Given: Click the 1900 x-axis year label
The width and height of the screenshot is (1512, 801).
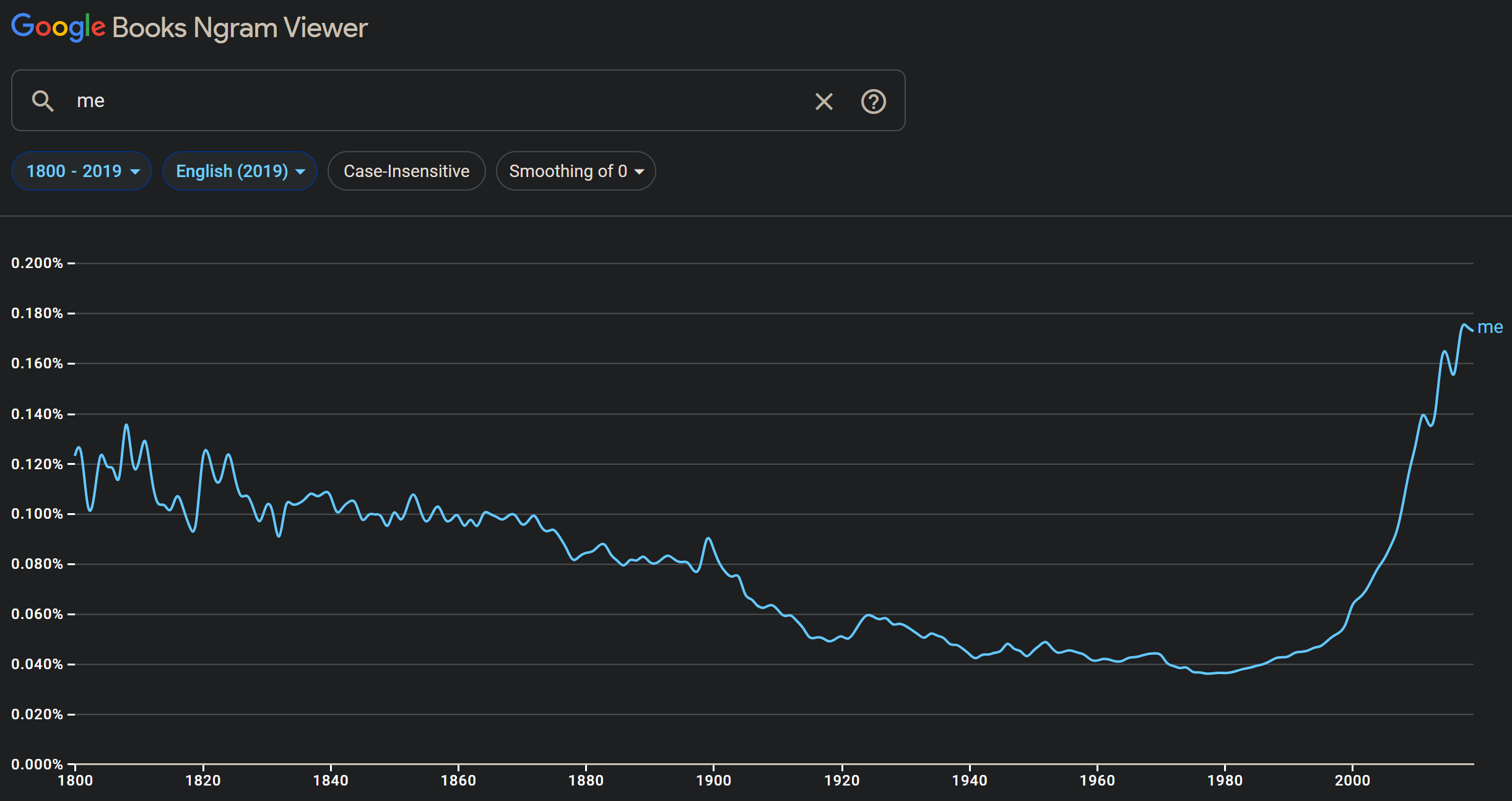Looking at the screenshot, I should 714,781.
